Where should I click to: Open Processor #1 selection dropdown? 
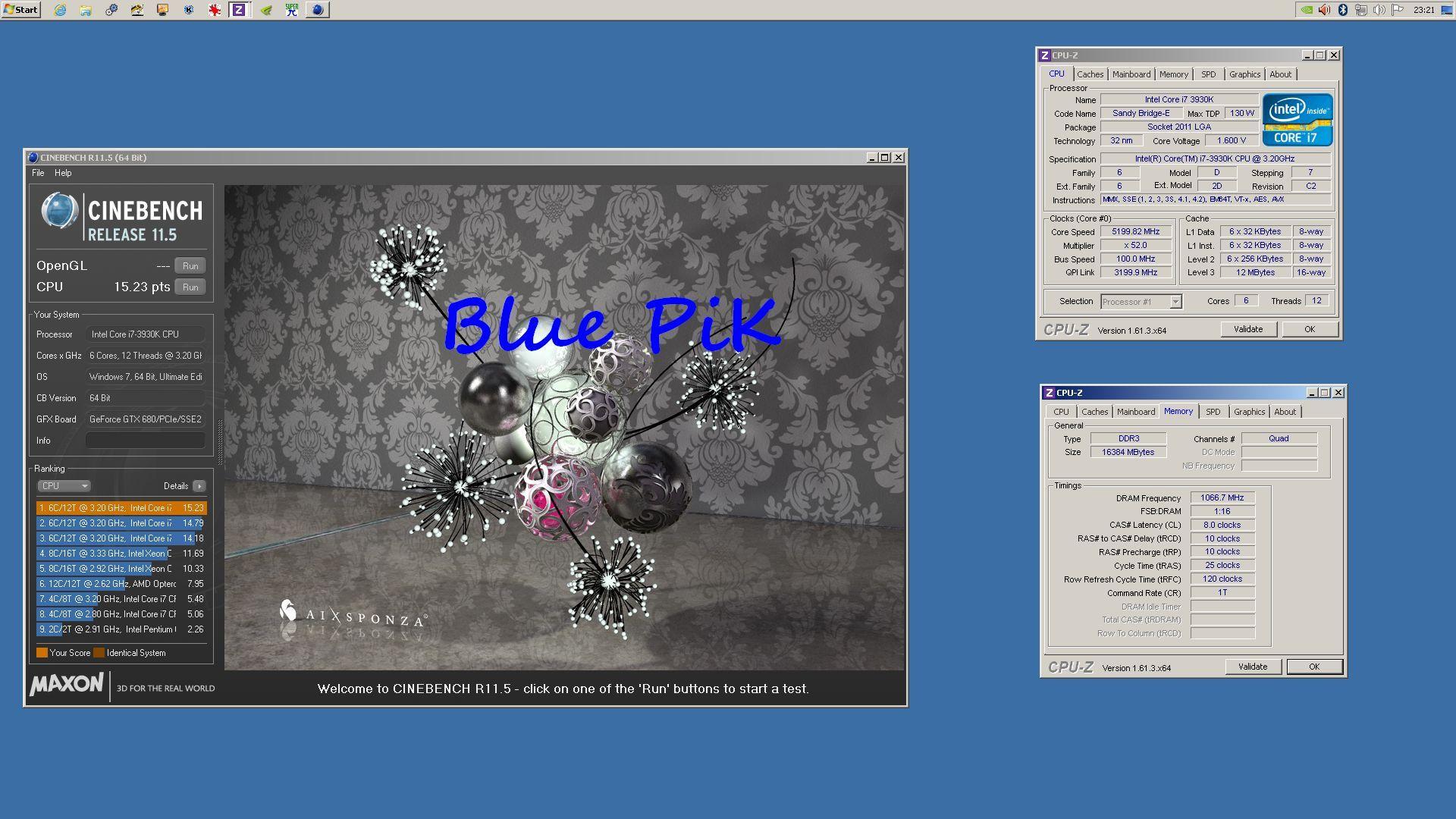(1141, 302)
